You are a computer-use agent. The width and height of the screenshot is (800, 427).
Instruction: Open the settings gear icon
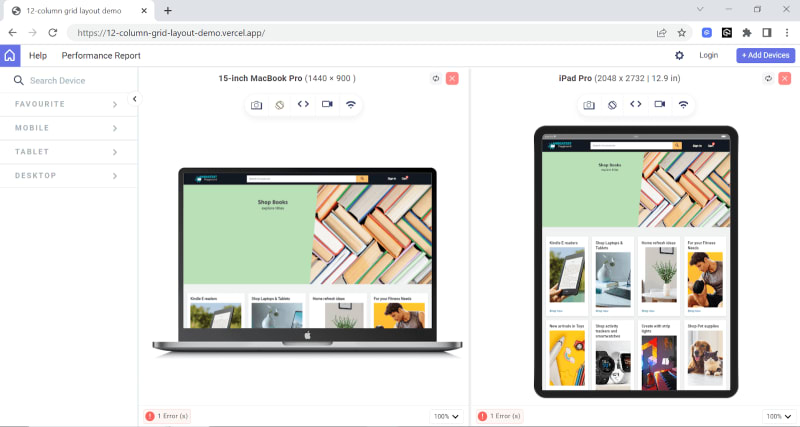click(679, 55)
